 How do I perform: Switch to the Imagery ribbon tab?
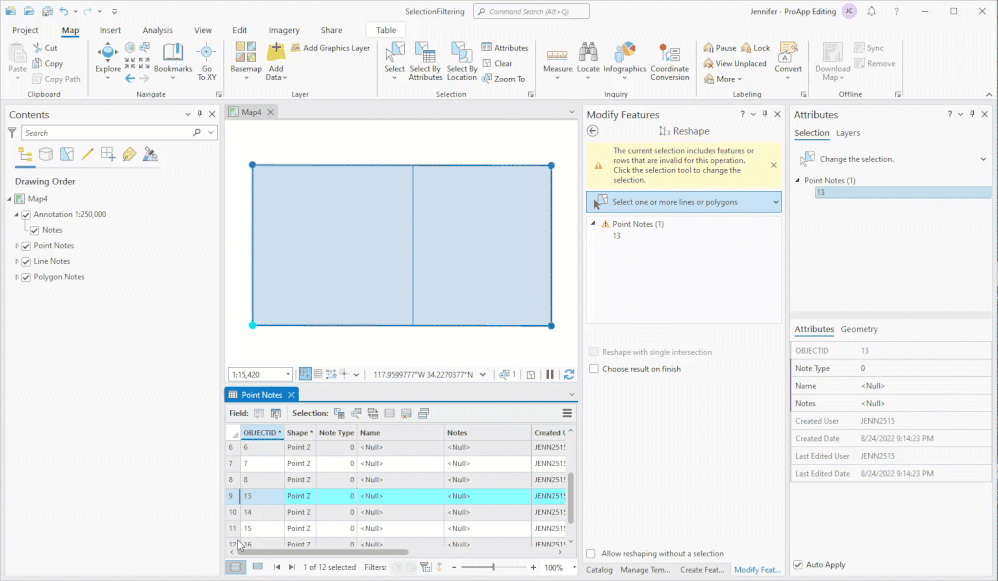coord(284,30)
